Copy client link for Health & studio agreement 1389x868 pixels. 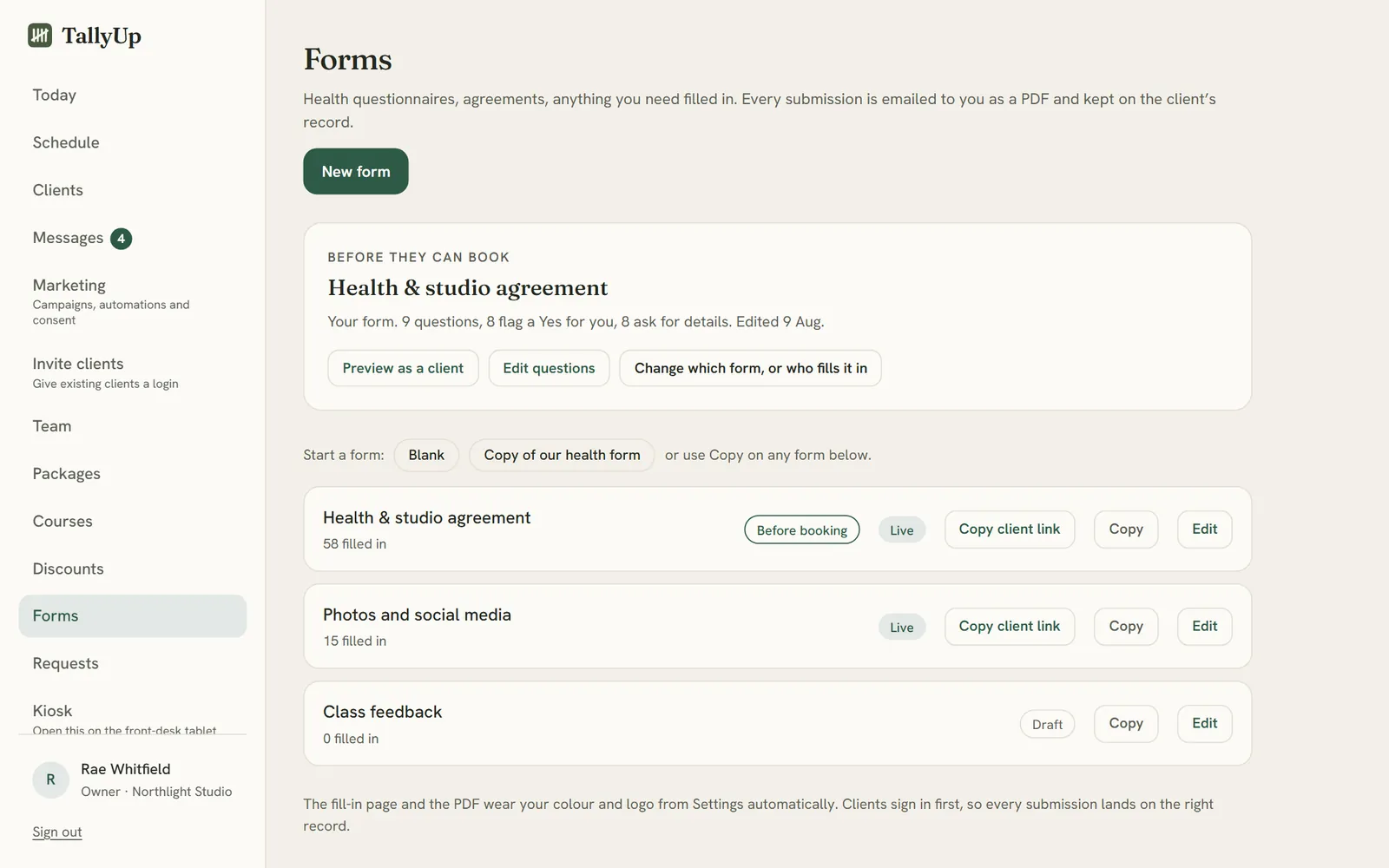(x=1010, y=529)
